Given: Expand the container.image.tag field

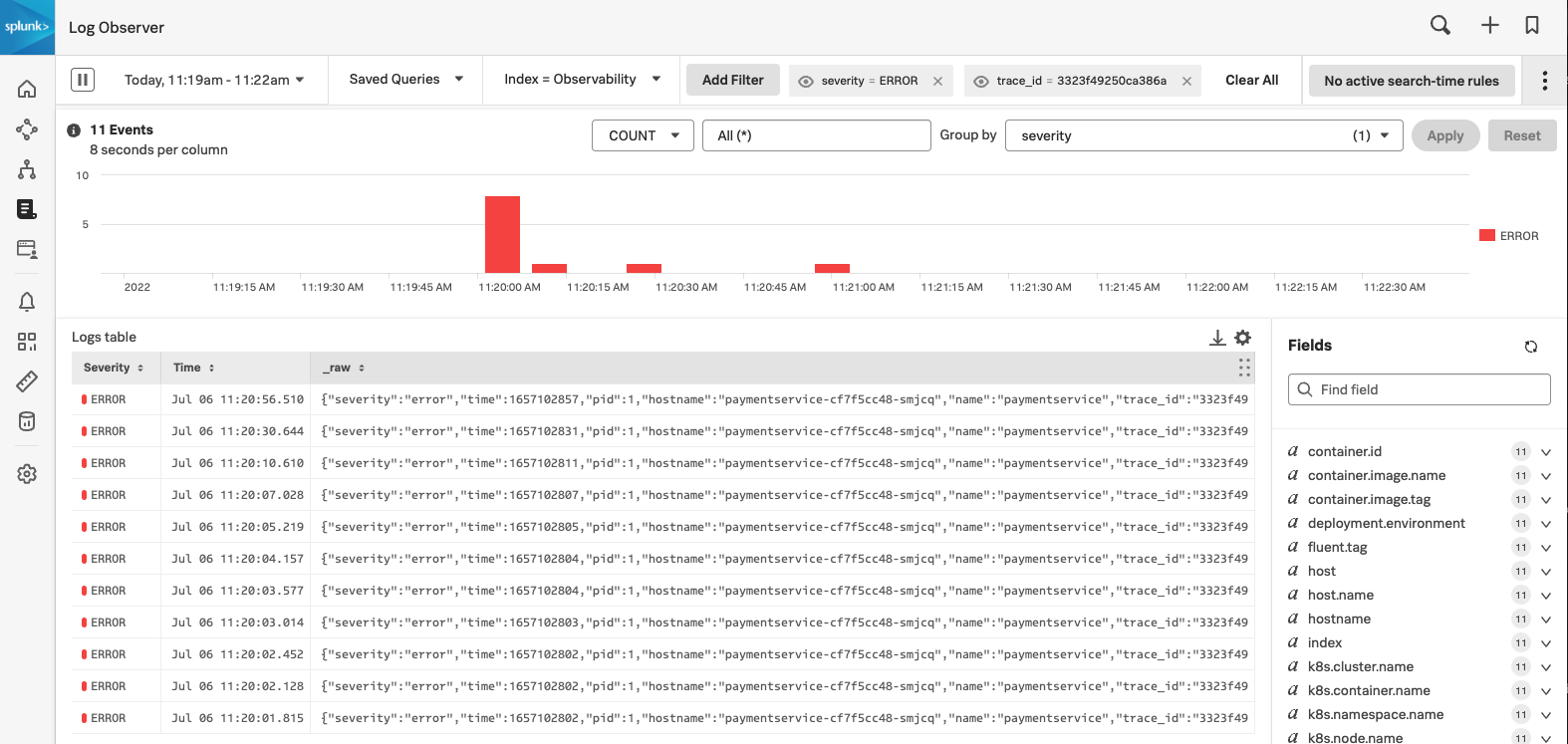Looking at the screenshot, I should click(1546, 500).
